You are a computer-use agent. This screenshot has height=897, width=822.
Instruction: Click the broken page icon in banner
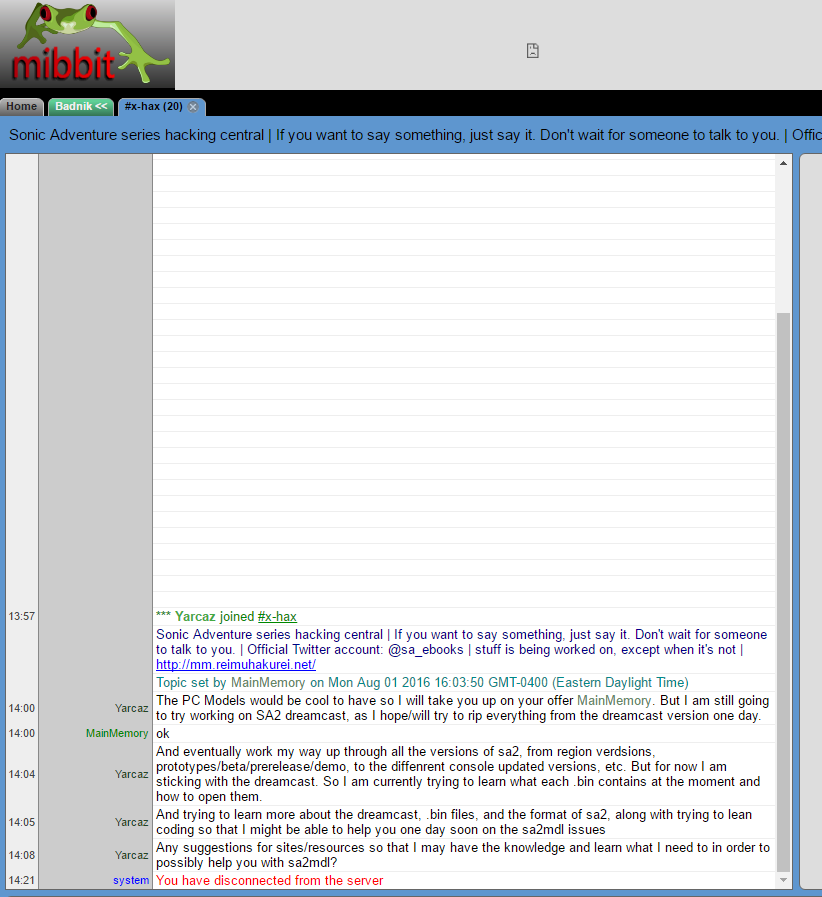(533, 50)
